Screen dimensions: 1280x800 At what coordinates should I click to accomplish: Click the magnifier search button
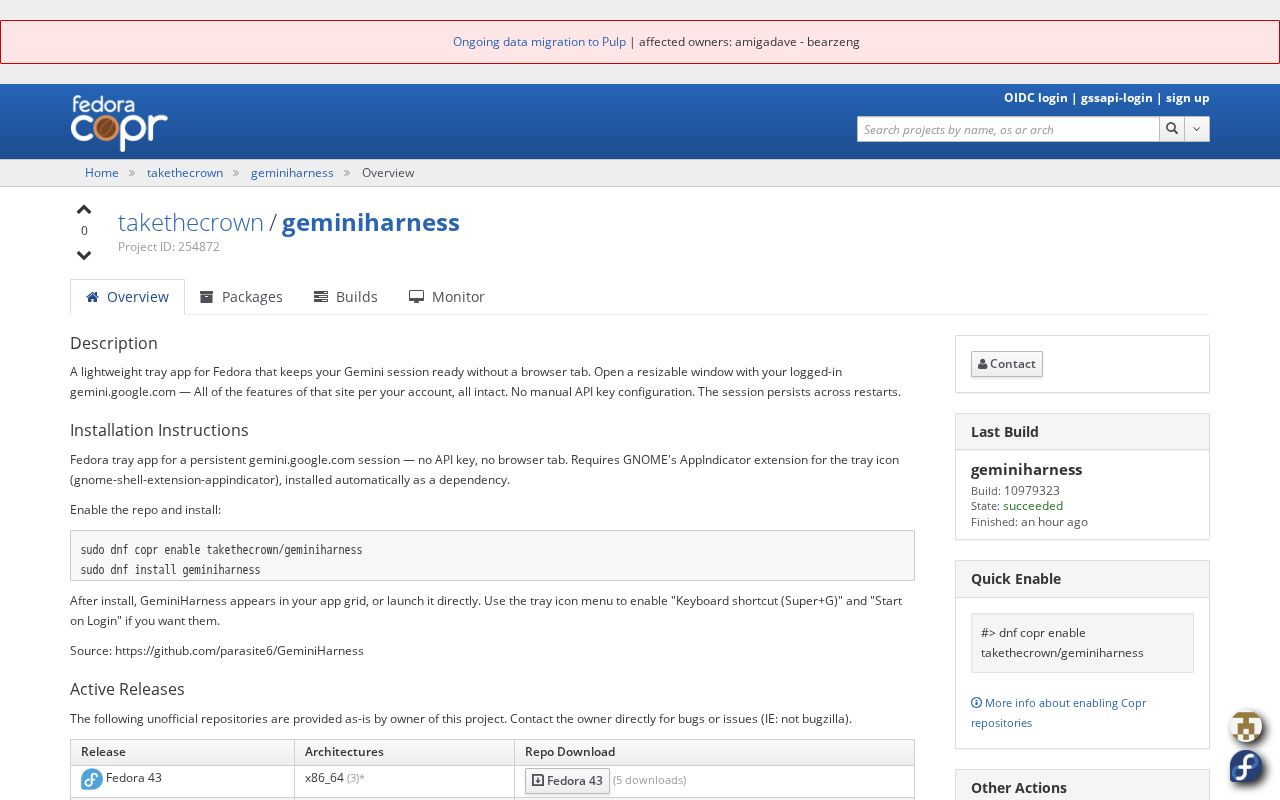tap(1172, 129)
